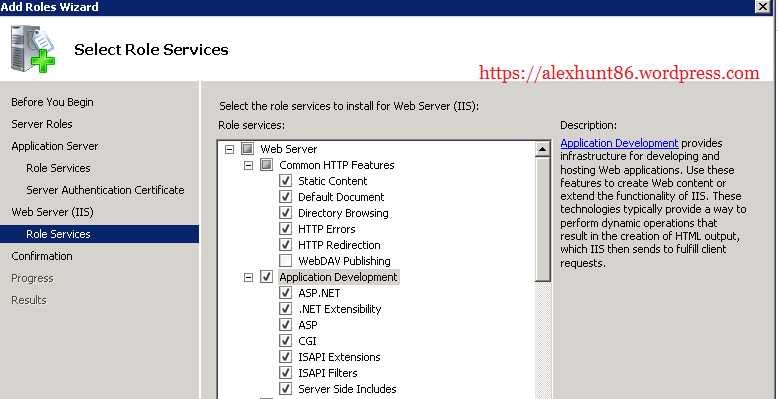
Task: Toggle the Web Server checkbox
Action: click(x=248, y=149)
